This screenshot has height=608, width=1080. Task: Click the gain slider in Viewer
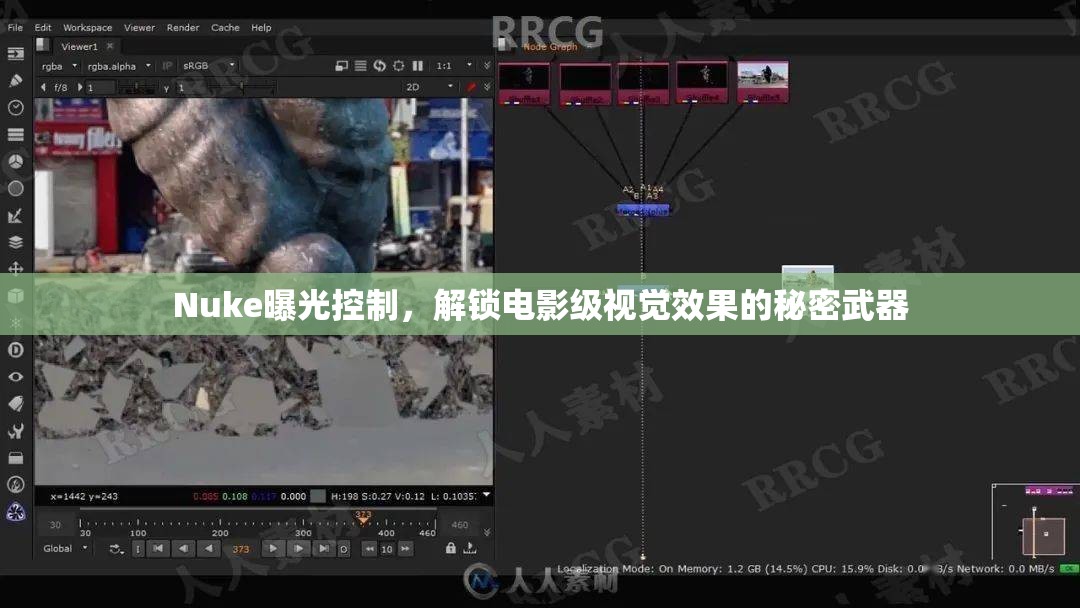point(136,87)
